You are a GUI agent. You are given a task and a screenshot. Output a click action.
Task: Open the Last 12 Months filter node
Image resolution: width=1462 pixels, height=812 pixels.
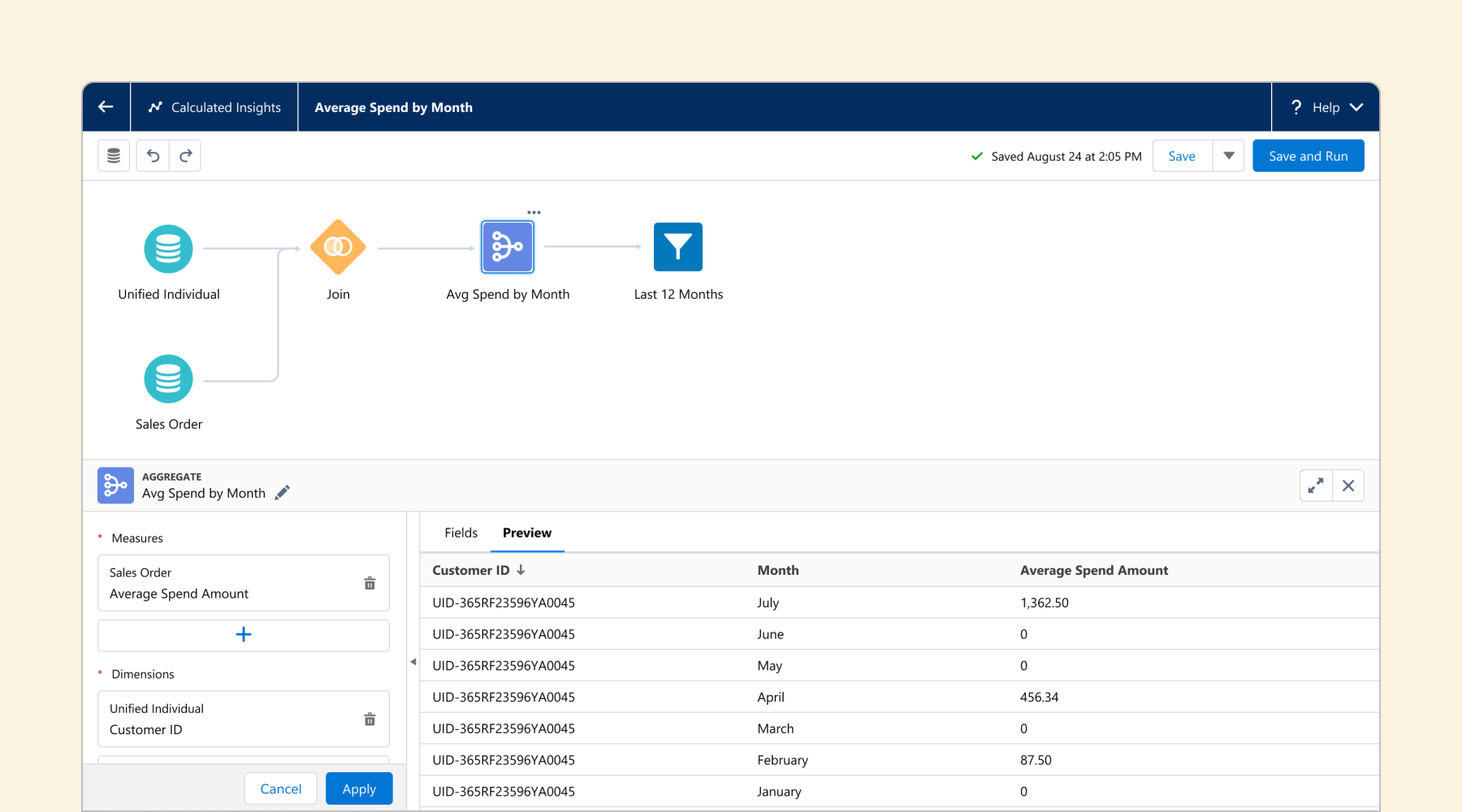(678, 247)
